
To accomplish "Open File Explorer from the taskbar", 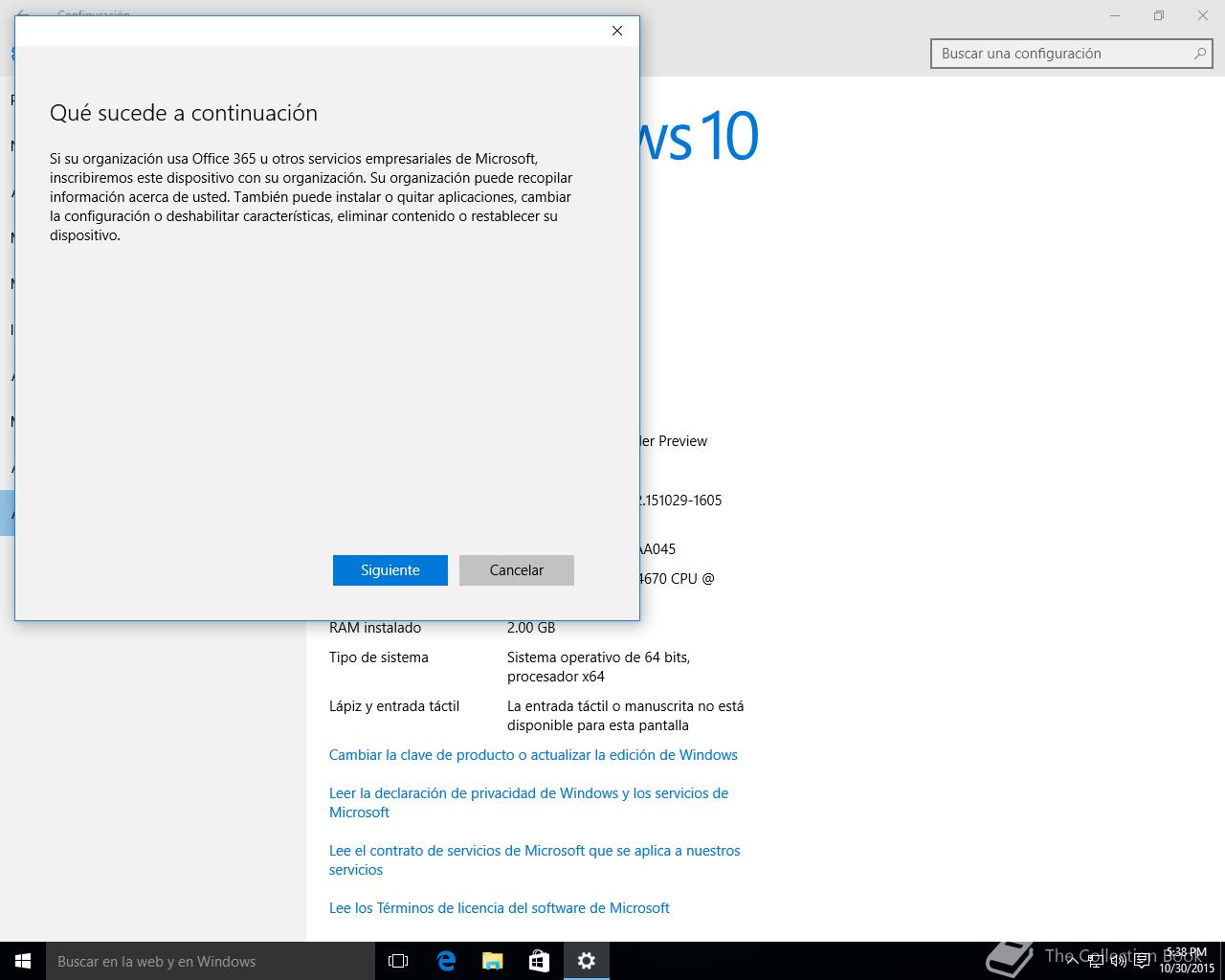I will tap(493, 961).
